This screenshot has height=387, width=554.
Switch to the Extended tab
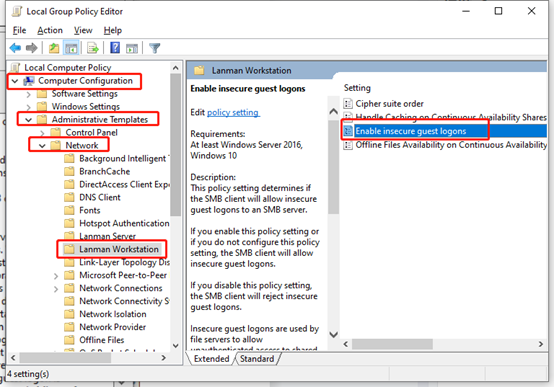(211, 359)
